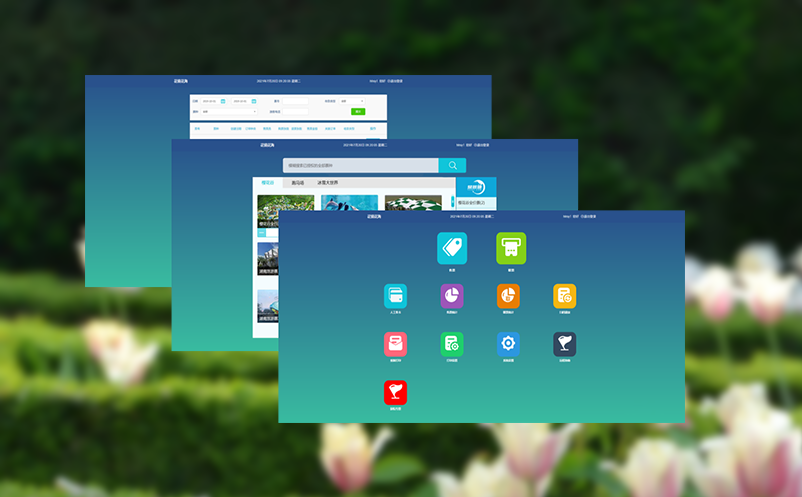Open the orange pie chart report icon
The width and height of the screenshot is (802, 497).
click(508, 296)
